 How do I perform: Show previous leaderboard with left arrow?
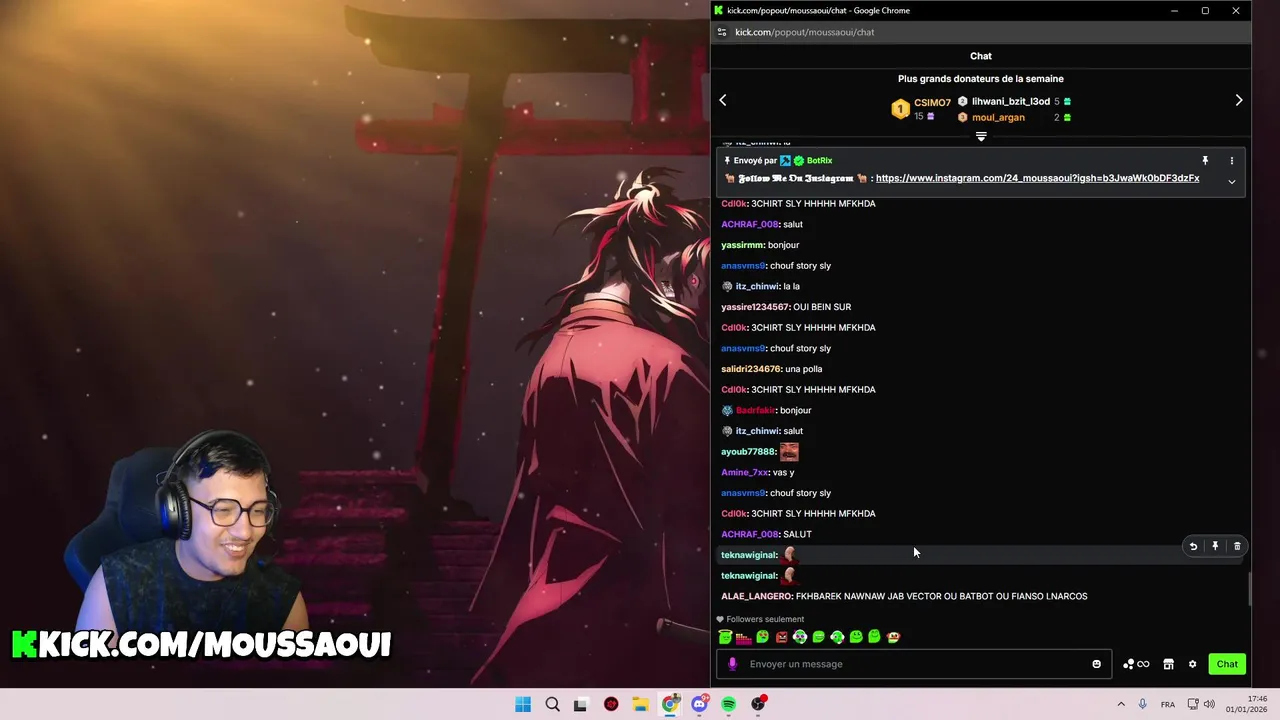tap(723, 100)
